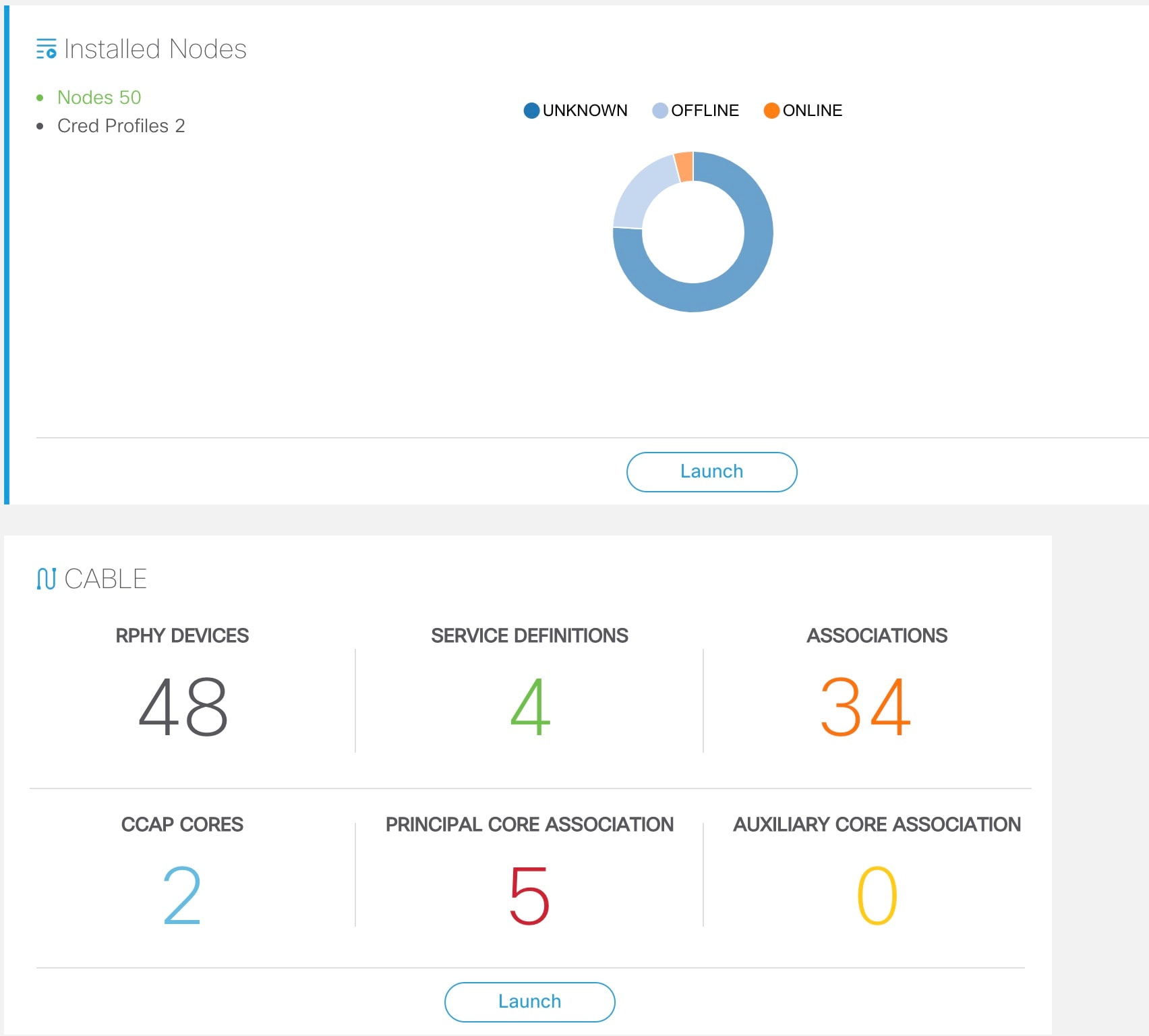The width and height of the screenshot is (1149, 1036).
Task: Click the PRINCIPAL CORE ASSOCIATION label
Action: click(529, 824)
